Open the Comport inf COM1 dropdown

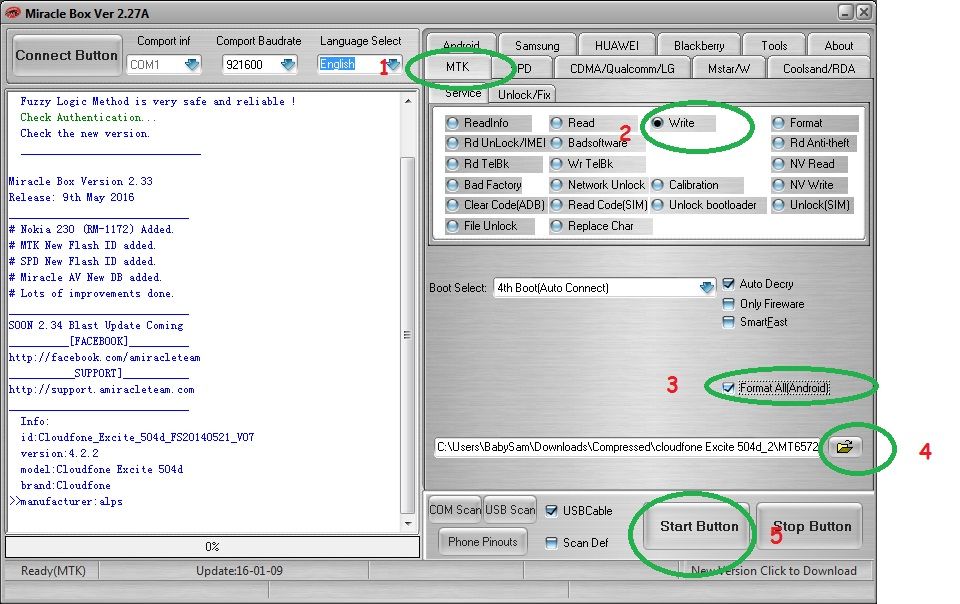pos(192,64)
